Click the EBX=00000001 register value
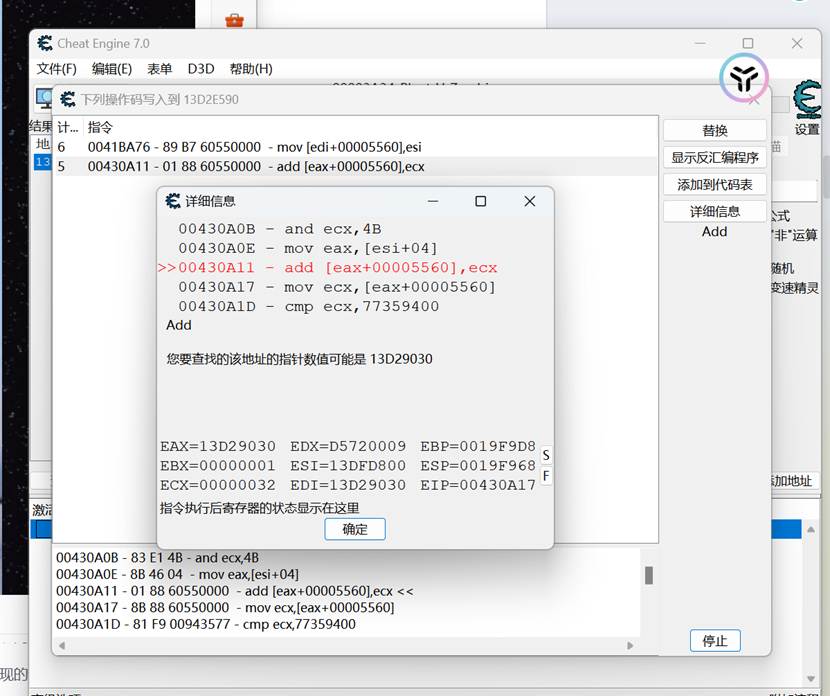830x696 pixels. tap(218, 466)
